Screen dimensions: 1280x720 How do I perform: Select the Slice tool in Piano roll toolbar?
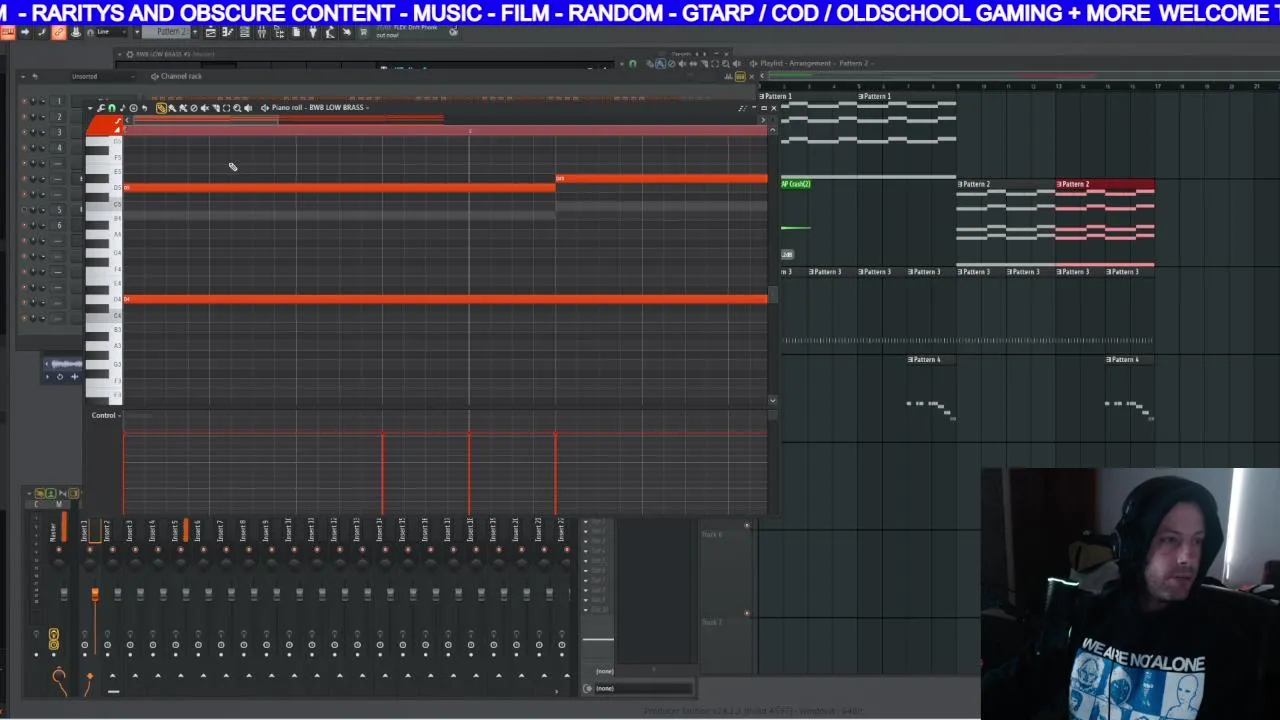pos(215,108)
